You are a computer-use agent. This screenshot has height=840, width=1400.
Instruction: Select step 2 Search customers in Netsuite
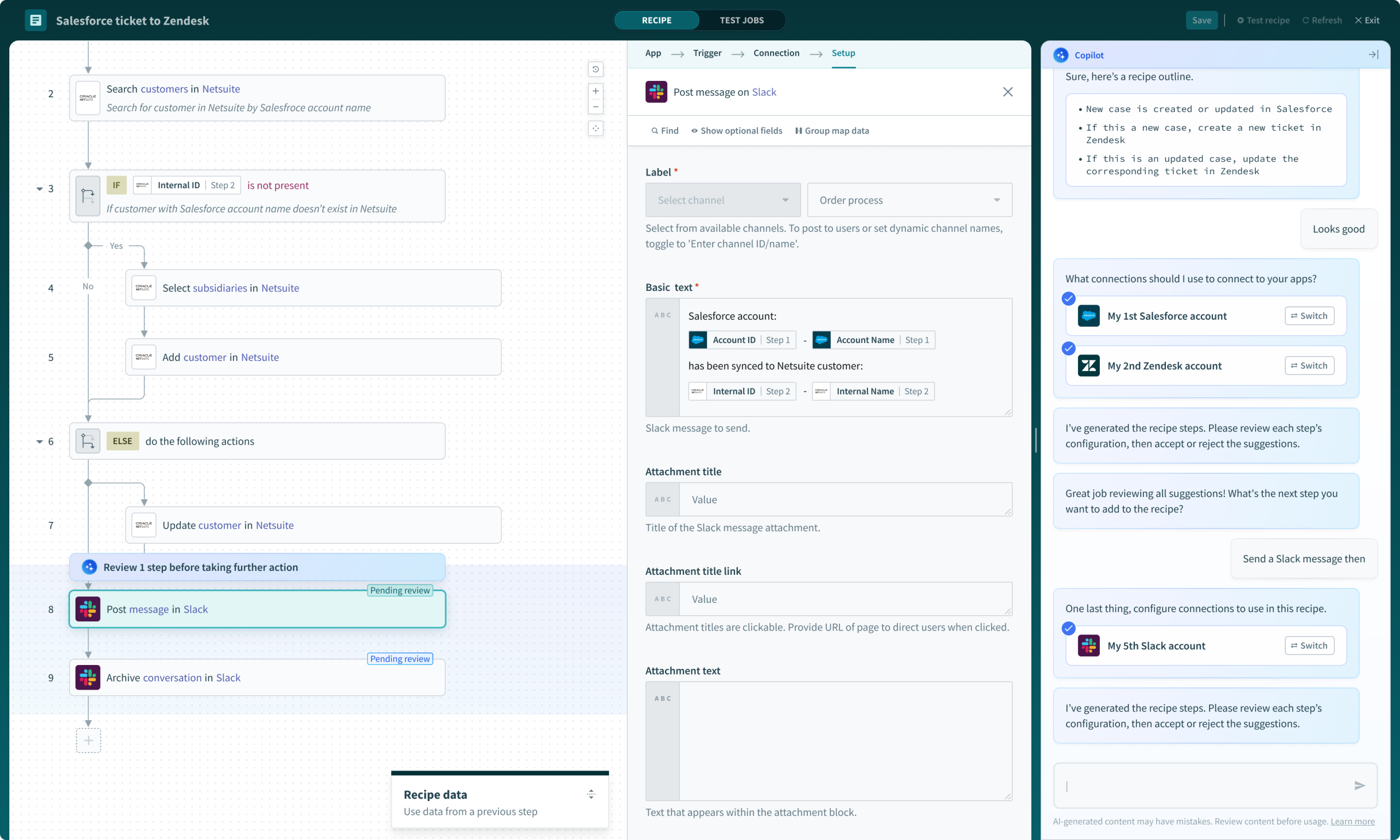pos(257,98)
